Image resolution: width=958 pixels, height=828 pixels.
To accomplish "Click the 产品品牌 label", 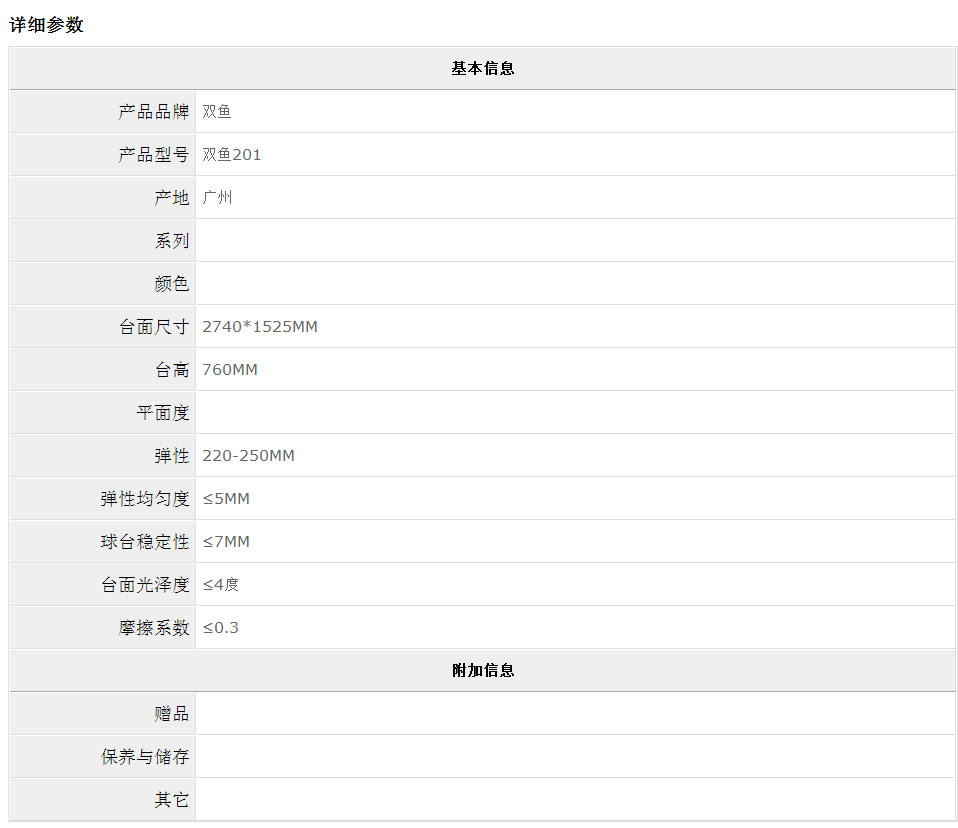I will click(x=154, y=111).
